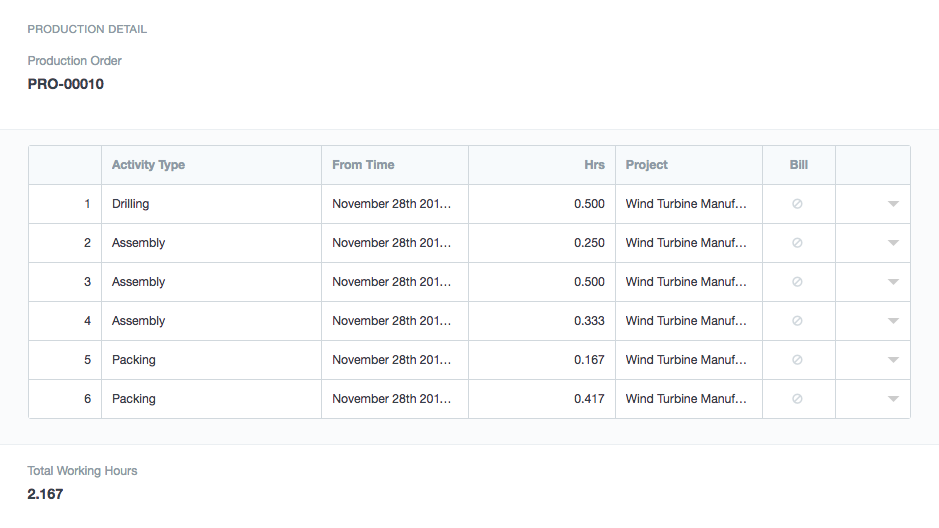Click the Project cell in row 3
Image resolution: width=939 pixels, height=528 pixels.
click(x=688, y=282)
